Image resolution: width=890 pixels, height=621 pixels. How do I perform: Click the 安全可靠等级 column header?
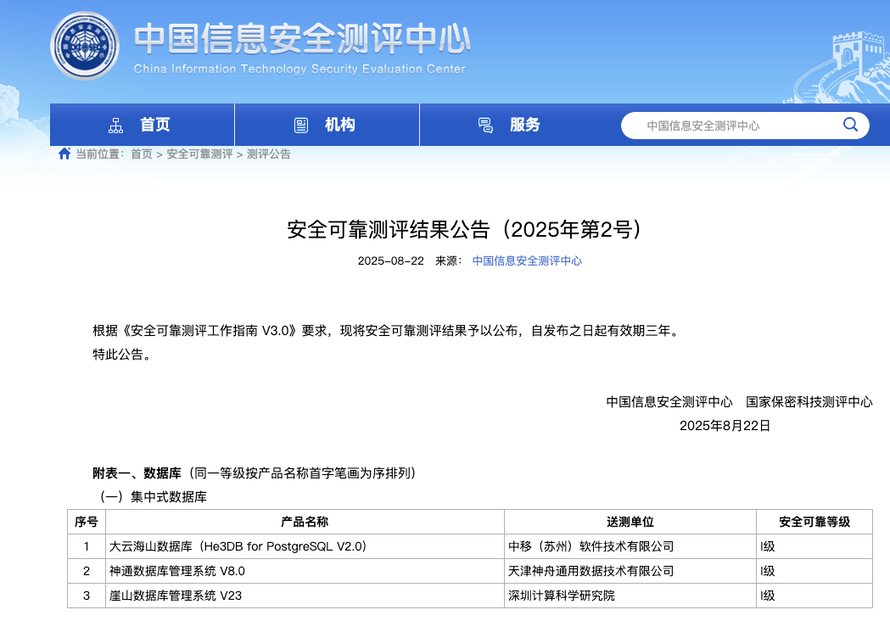pyautogui.click(x=815, y=522)
